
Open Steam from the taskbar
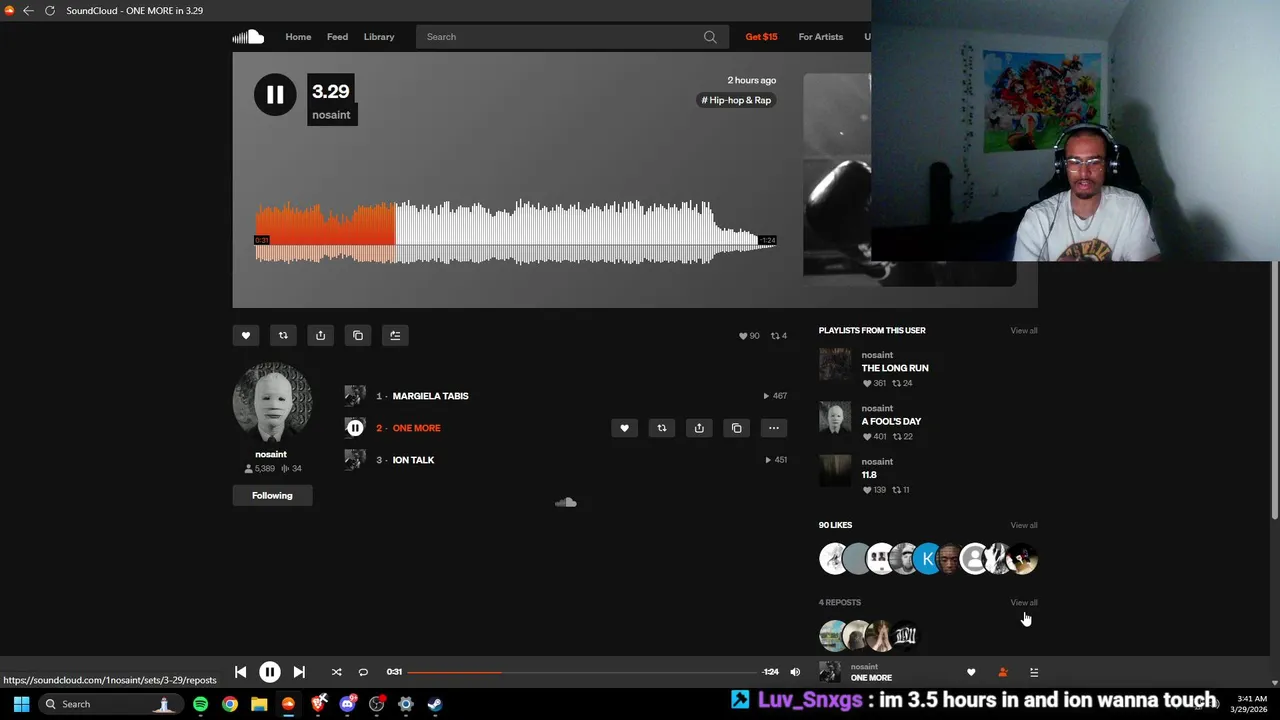(x=435, y=704)
